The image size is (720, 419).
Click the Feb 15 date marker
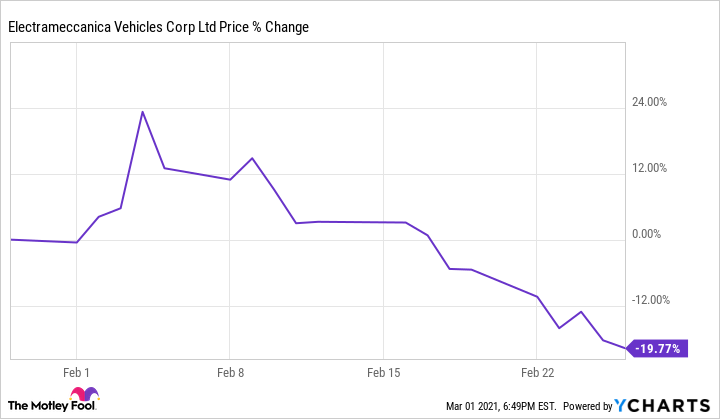pos(383,372)
